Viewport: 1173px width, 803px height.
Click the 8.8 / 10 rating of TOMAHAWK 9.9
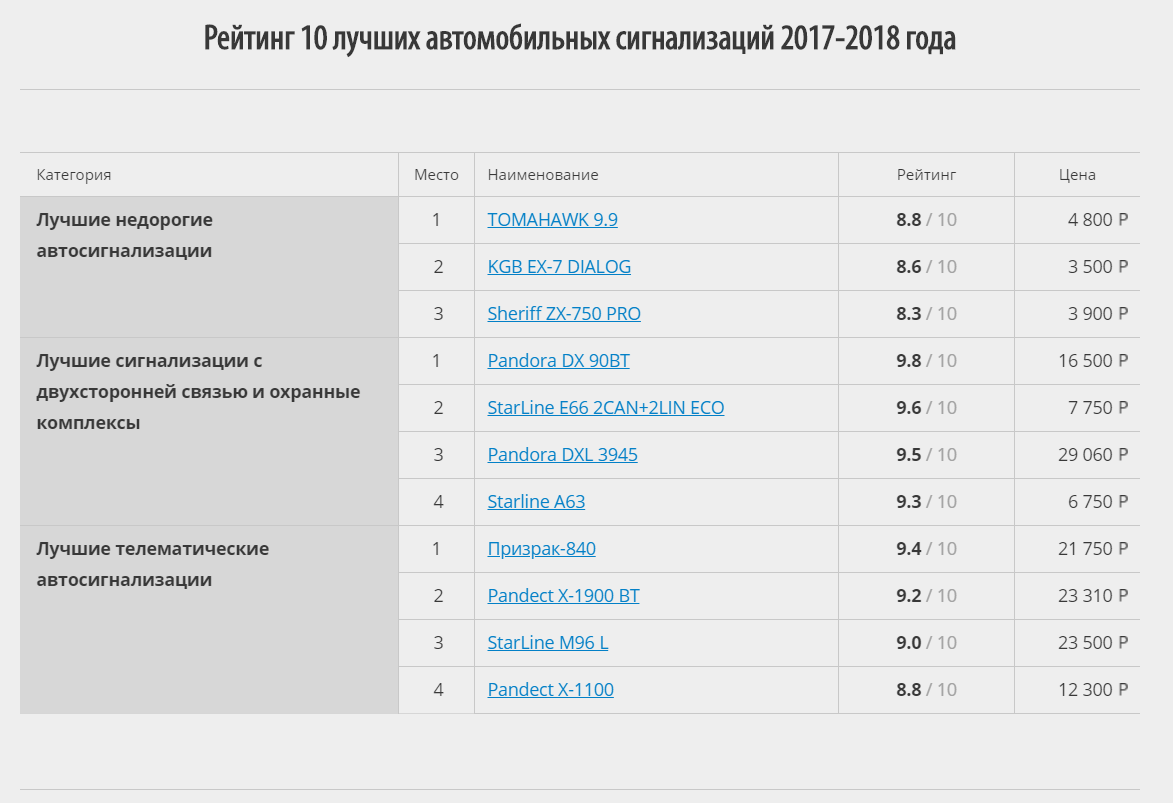926,220
